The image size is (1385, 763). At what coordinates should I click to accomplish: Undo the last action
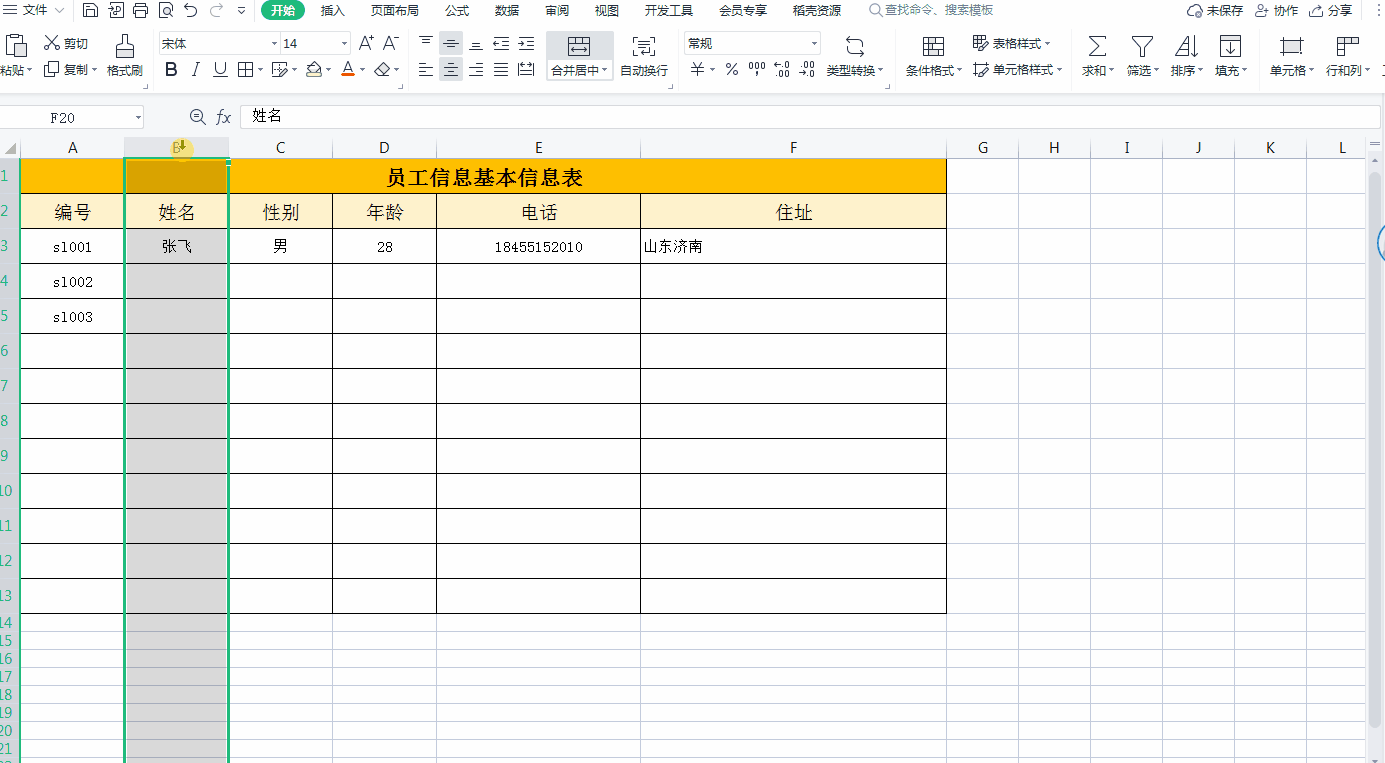tap(191, 11)
